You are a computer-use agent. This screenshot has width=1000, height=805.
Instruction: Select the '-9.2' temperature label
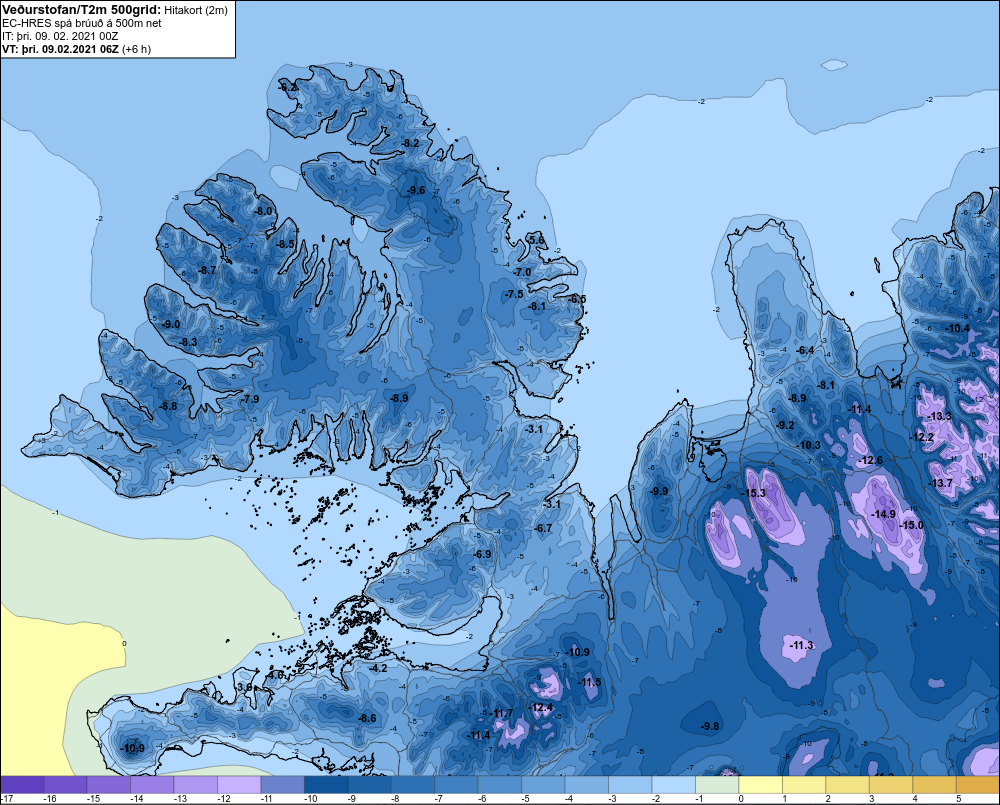coord(786,425)
